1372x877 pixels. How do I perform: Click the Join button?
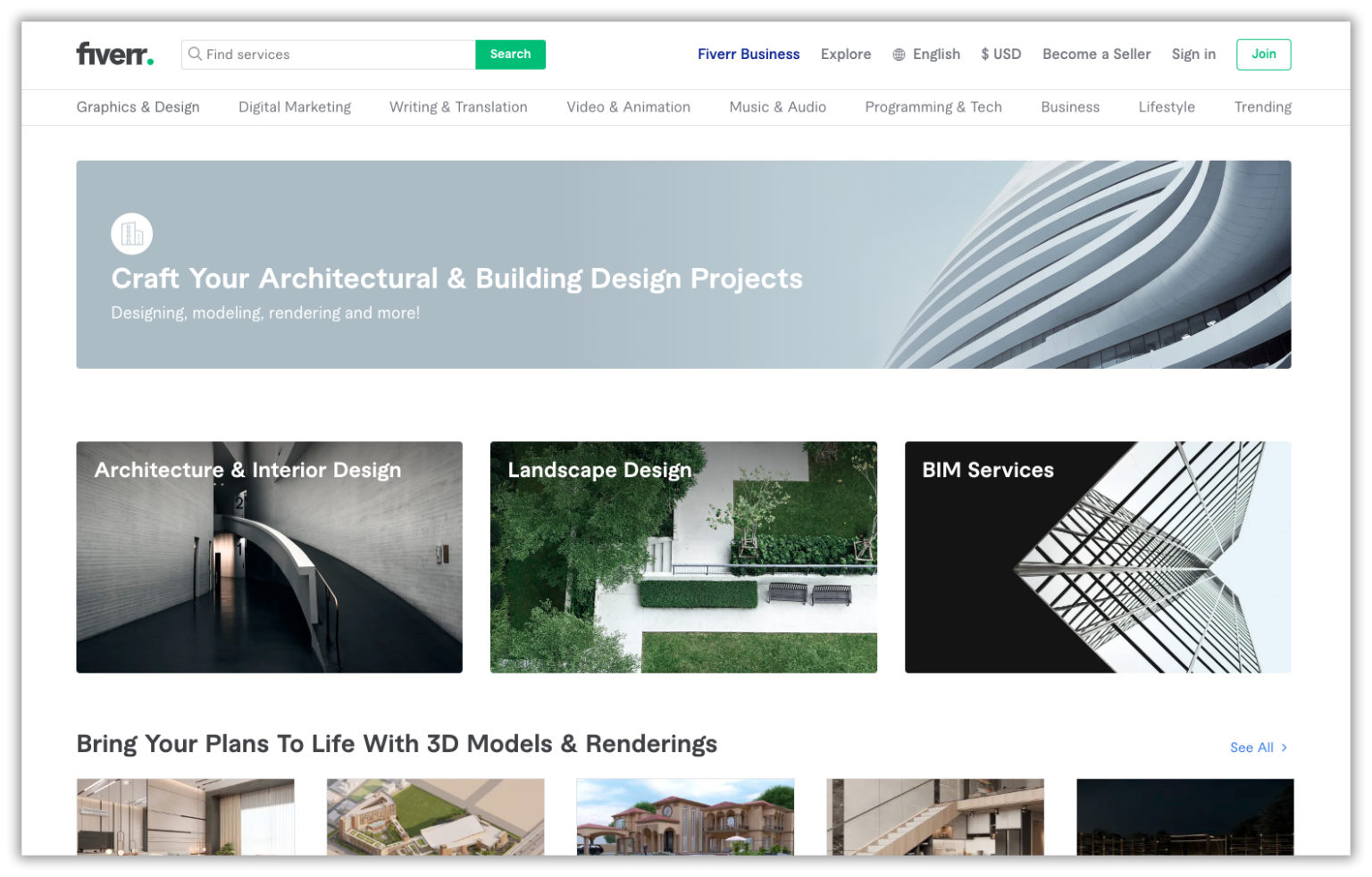click(1263, 54)
